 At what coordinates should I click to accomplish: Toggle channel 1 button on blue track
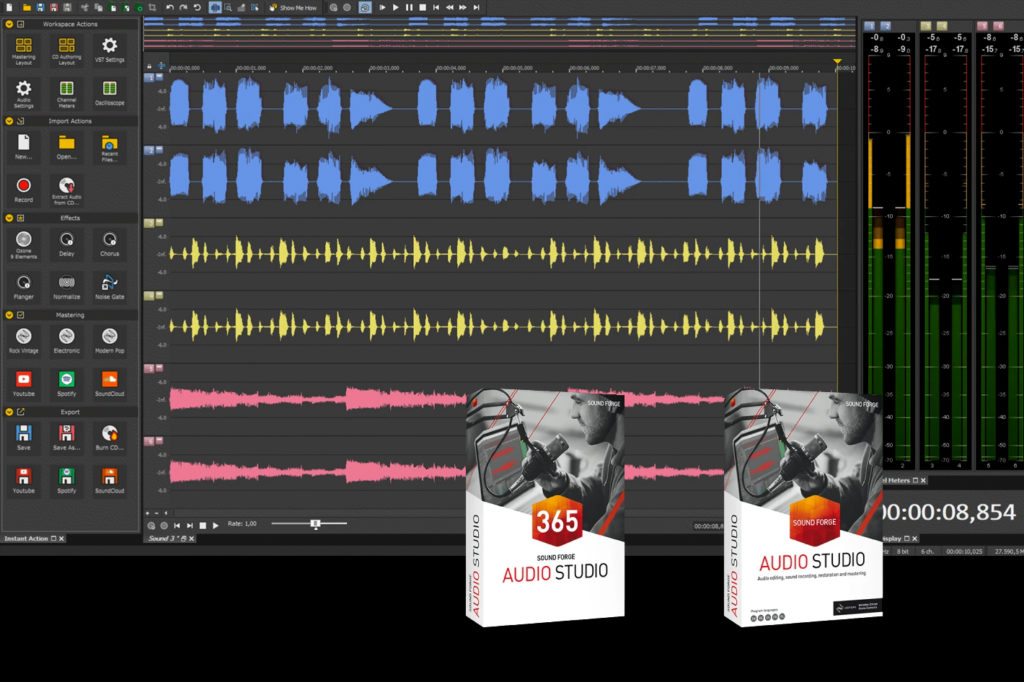click(x=149, y=78)
